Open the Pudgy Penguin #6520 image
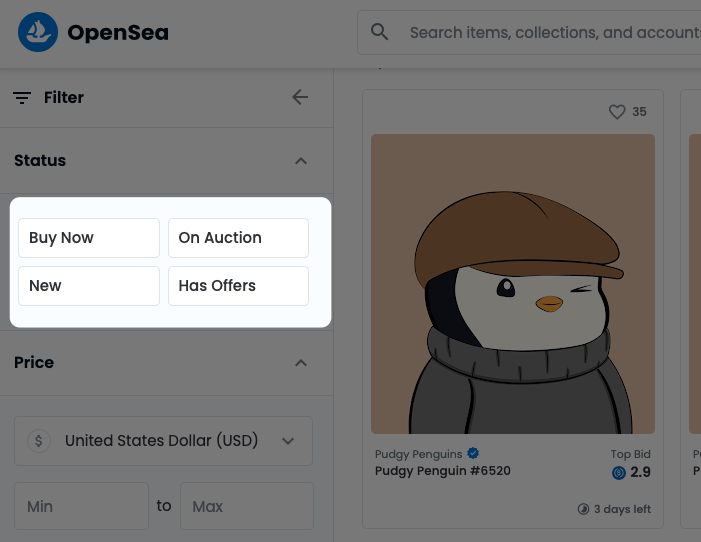This screenshot has width=701, height=542. (513, 284)
